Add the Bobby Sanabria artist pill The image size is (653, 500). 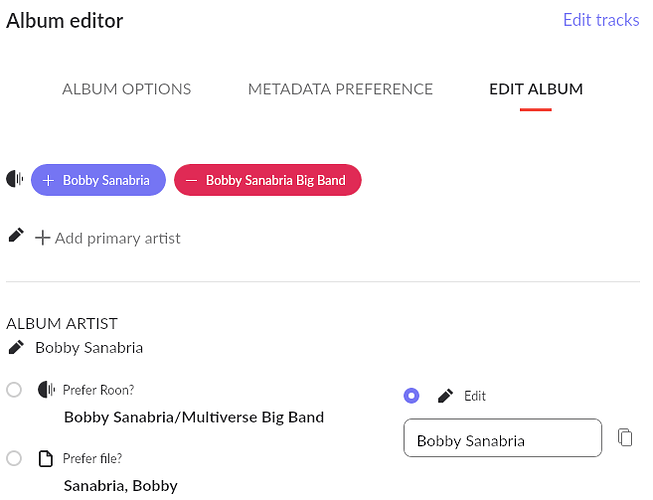coord(98,180)
